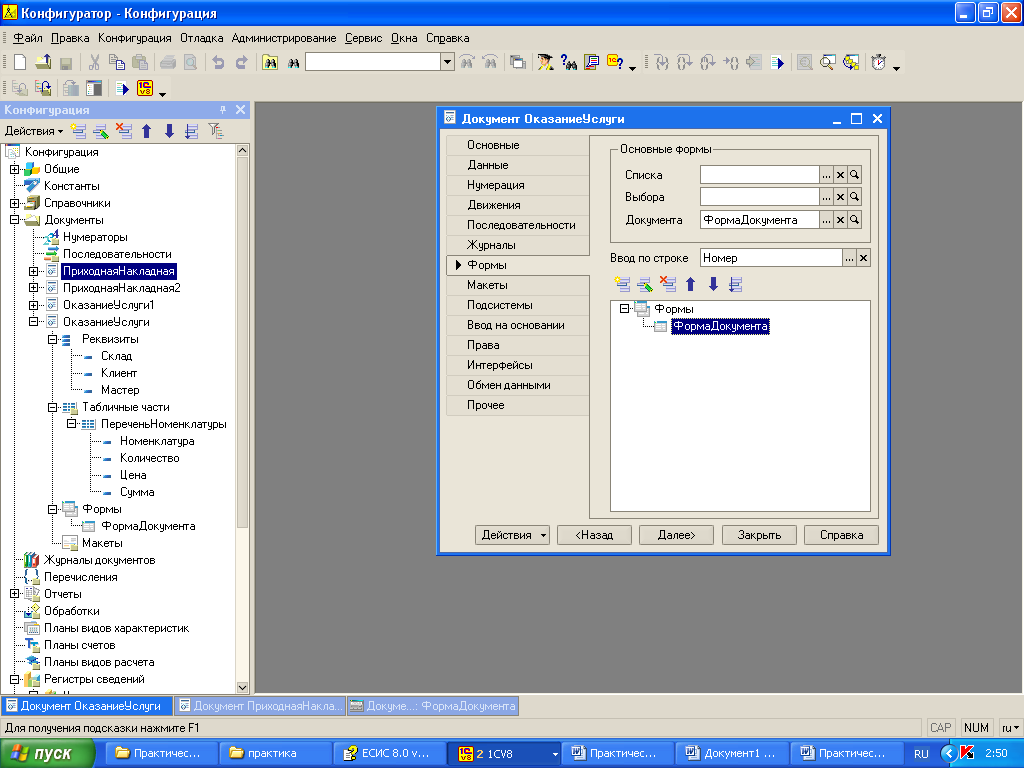Click the stopwatch performance measurement icon
The image size is (1024, 768).
point(878,62)
